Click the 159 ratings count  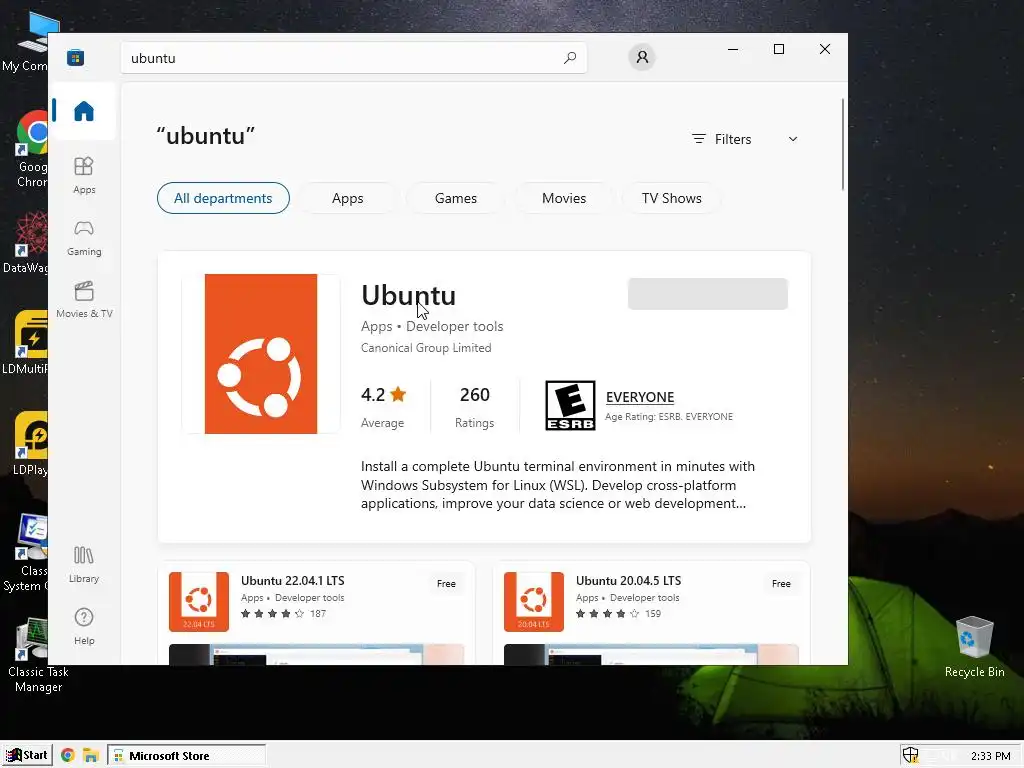pos(653,614)
